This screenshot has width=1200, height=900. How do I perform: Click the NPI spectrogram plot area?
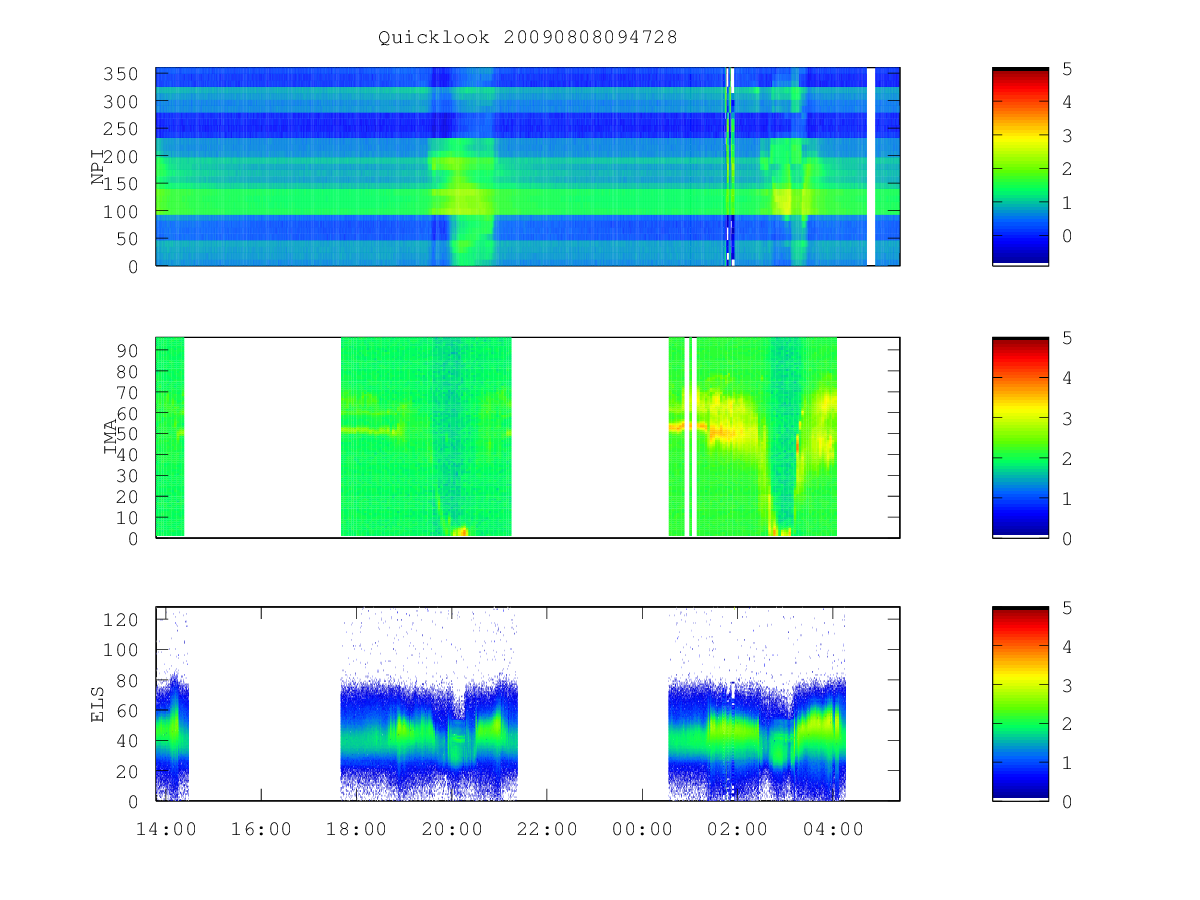528,166
